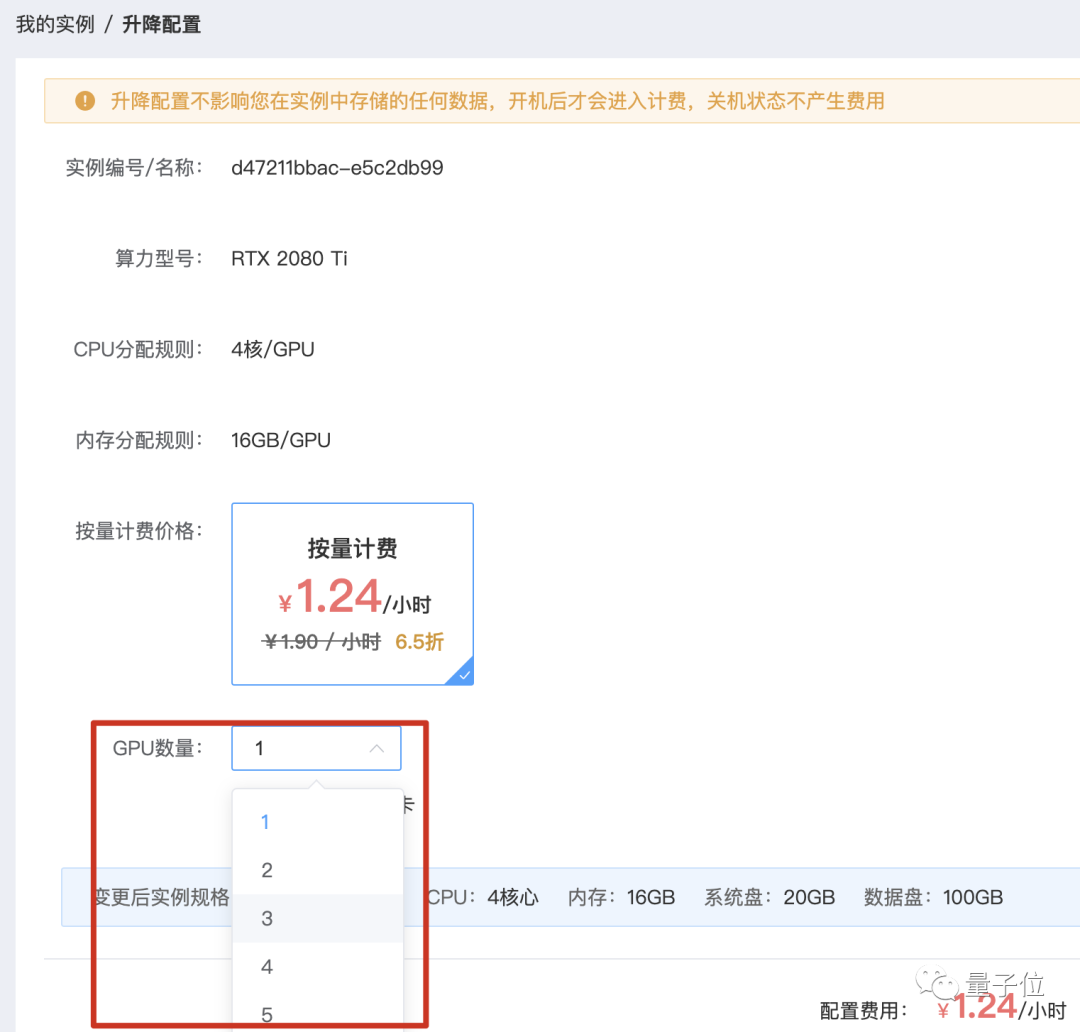This screenshot has width=1080, height=1032.
Task: Click option 4 in the GPU quantity list
Action: pyautogui.click(x=266, y=966)
